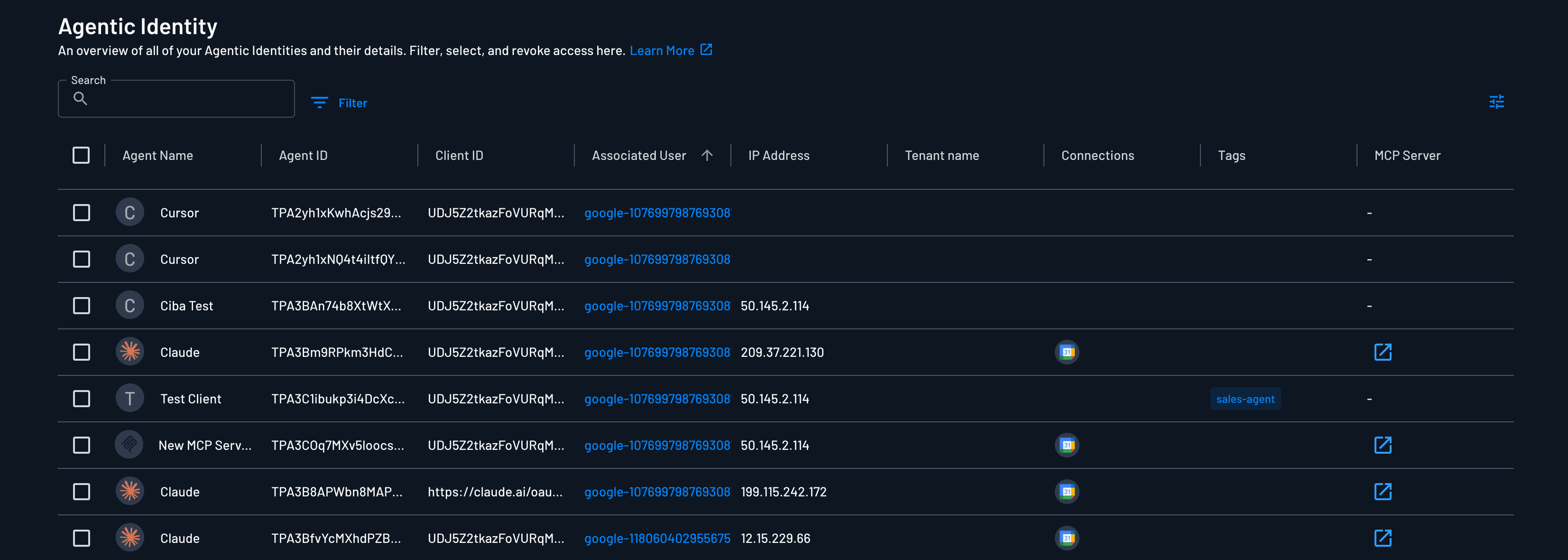The width and height of the screenshot is (1568, 560).
Task: Open MCP Server link for New MCP Serv row
Action: tap(1383, 445)
